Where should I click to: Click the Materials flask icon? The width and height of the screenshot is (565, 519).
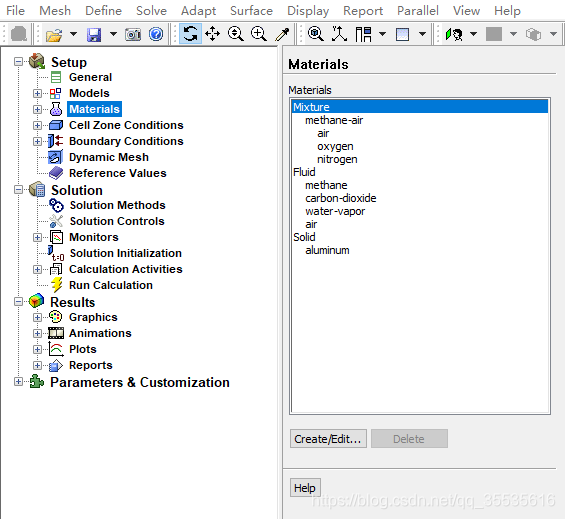(x=56, y=109)
